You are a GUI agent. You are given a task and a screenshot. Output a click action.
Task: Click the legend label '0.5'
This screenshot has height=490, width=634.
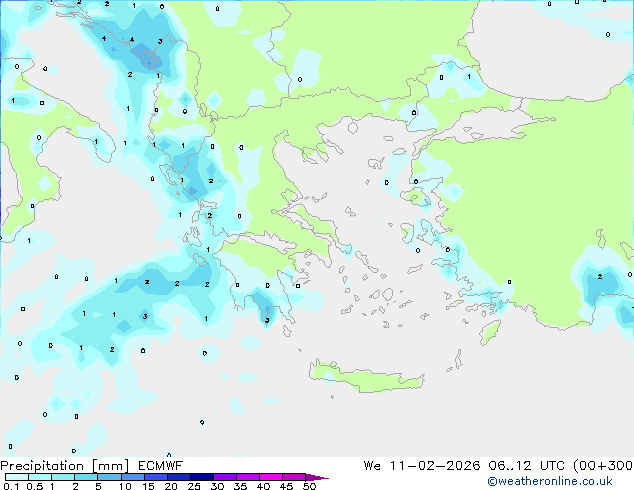(x=34, y=486)
